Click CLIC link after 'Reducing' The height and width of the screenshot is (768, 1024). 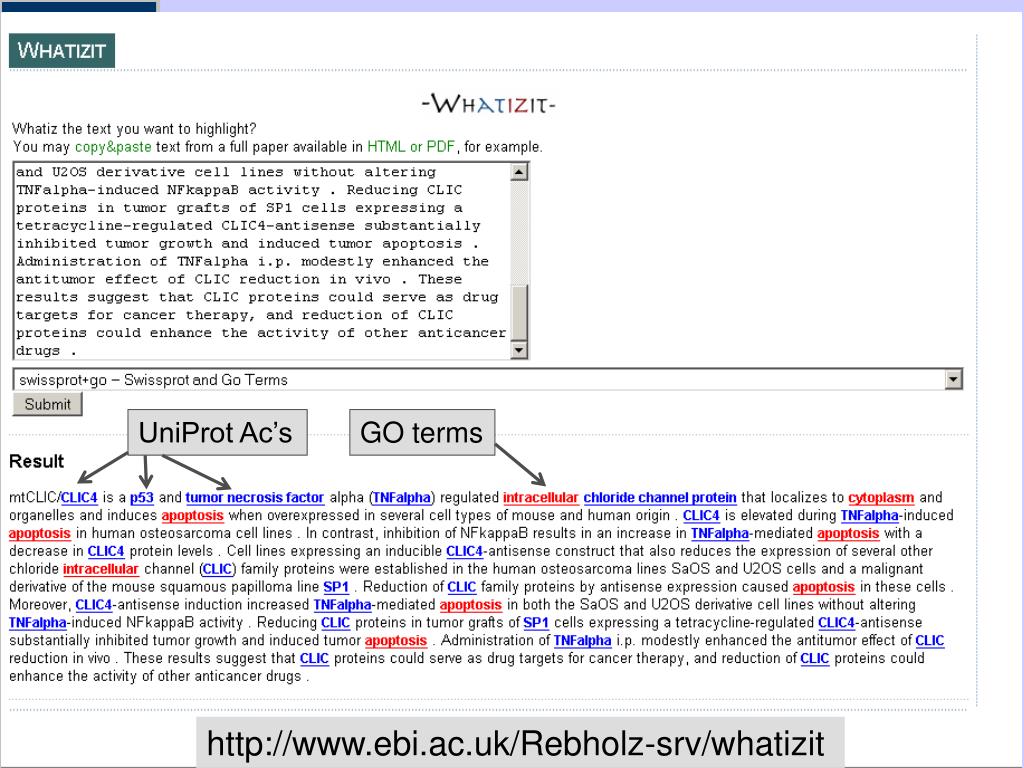(336, 622)
